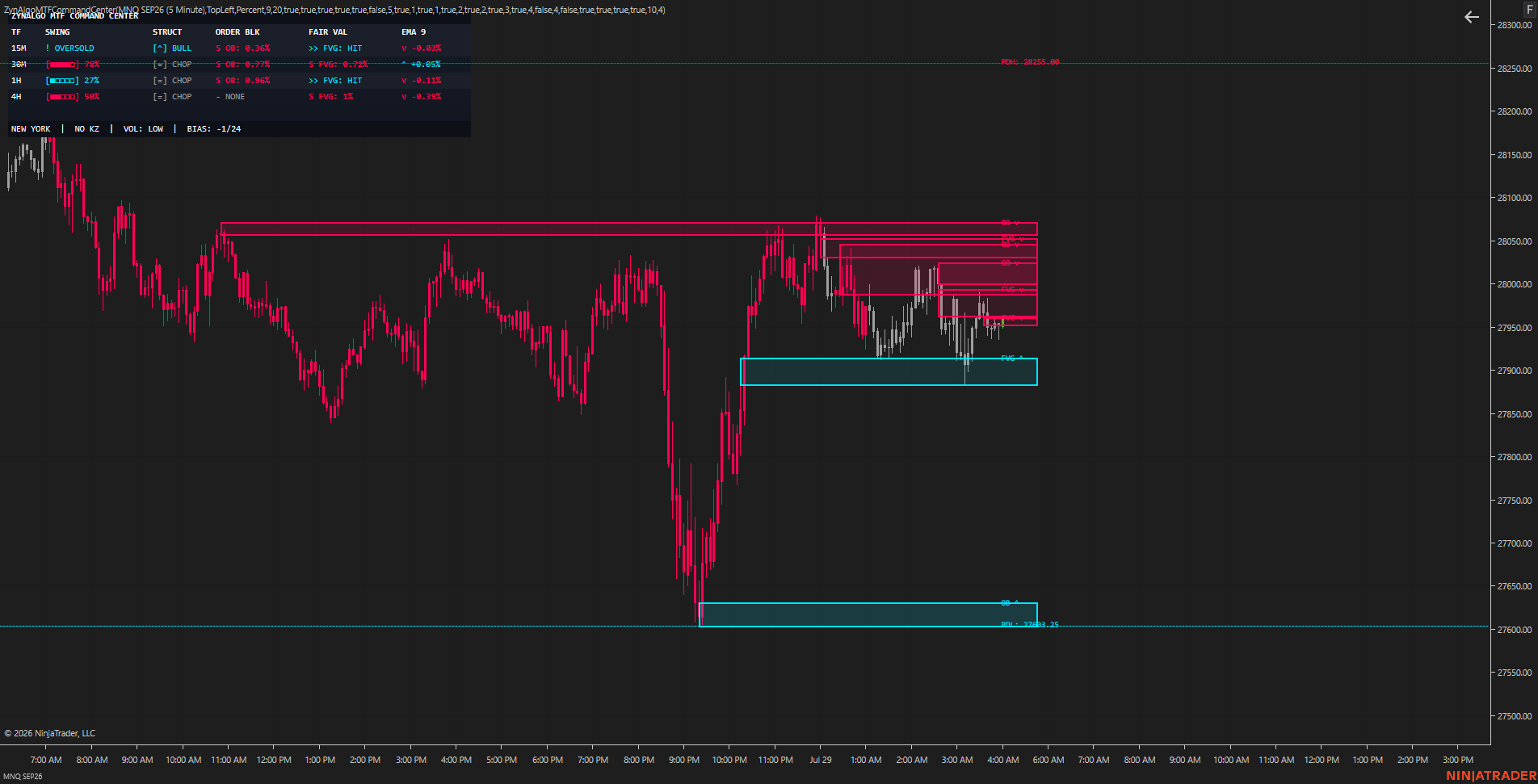The image size is (1538, 784).
Task: Click the 15M OVERSOLD swing status
Action: [x=69, y=48]
